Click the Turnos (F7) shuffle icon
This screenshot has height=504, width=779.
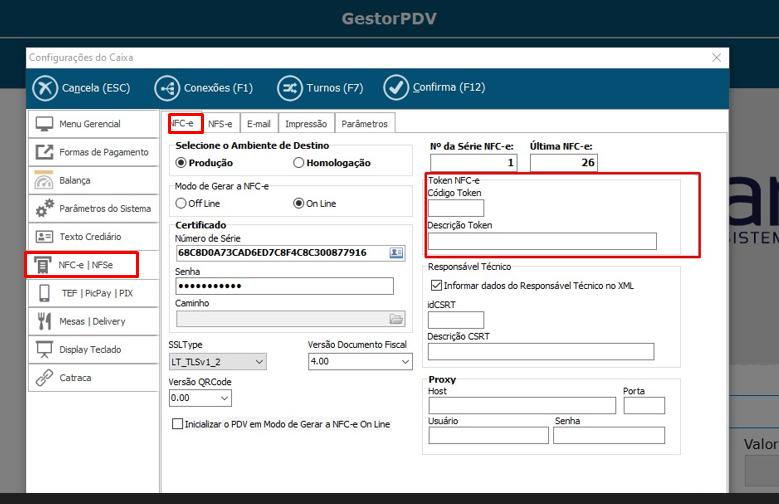(290, 88)
